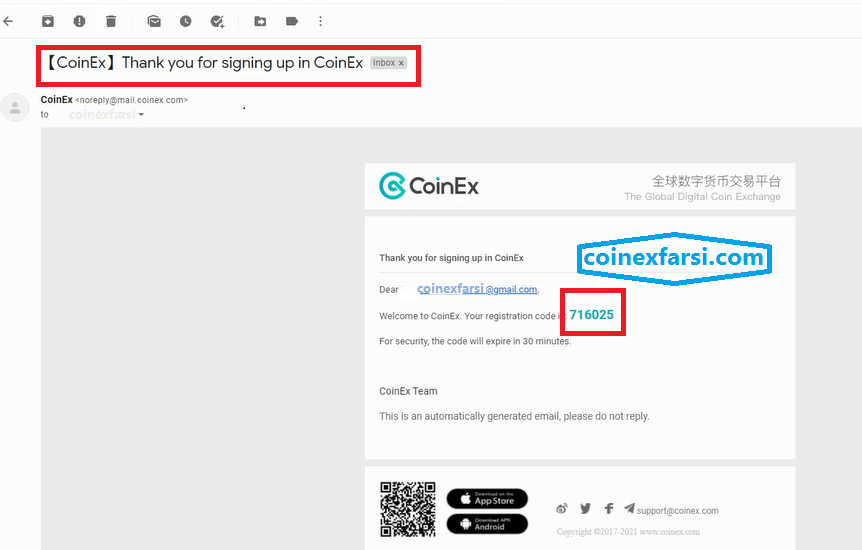Open the More options three-dot menu

[x=320, y=21]
